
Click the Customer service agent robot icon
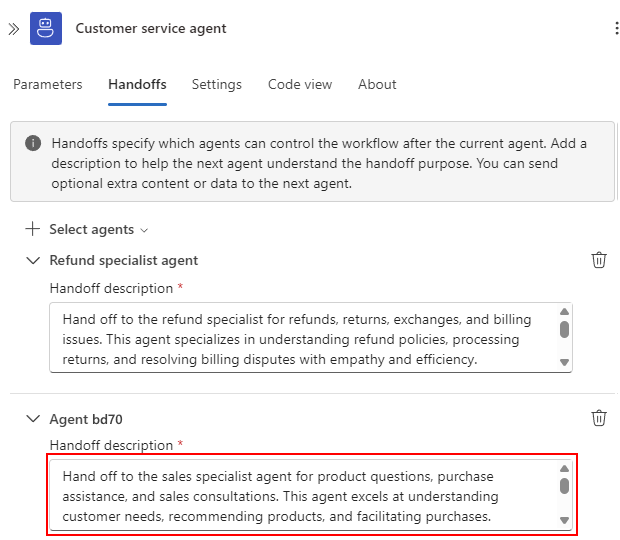click(46, 28)
